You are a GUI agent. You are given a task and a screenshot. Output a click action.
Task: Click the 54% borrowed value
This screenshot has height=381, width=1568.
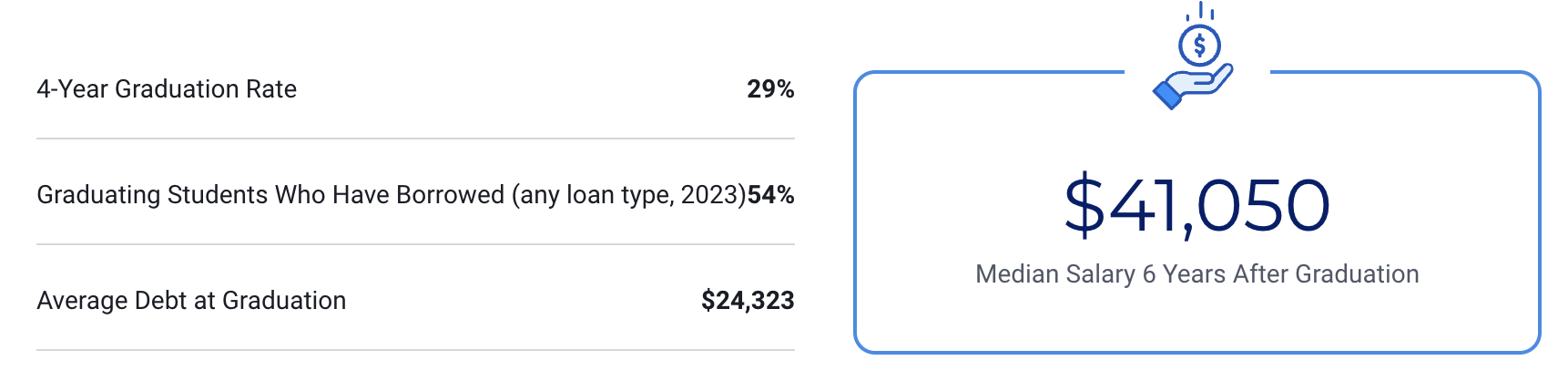(x=771, y=195)
